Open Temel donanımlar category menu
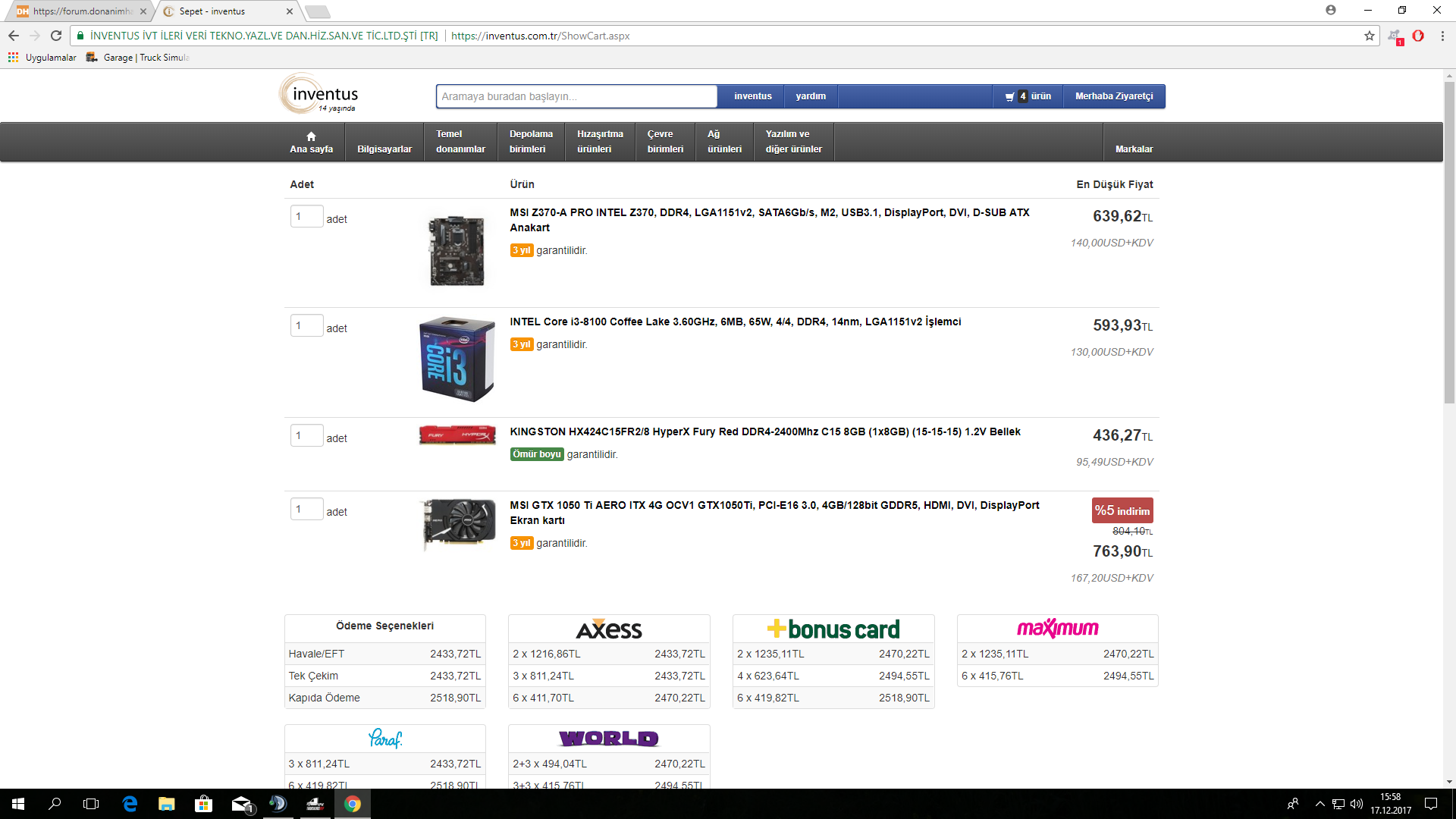 tap(460, 142)
